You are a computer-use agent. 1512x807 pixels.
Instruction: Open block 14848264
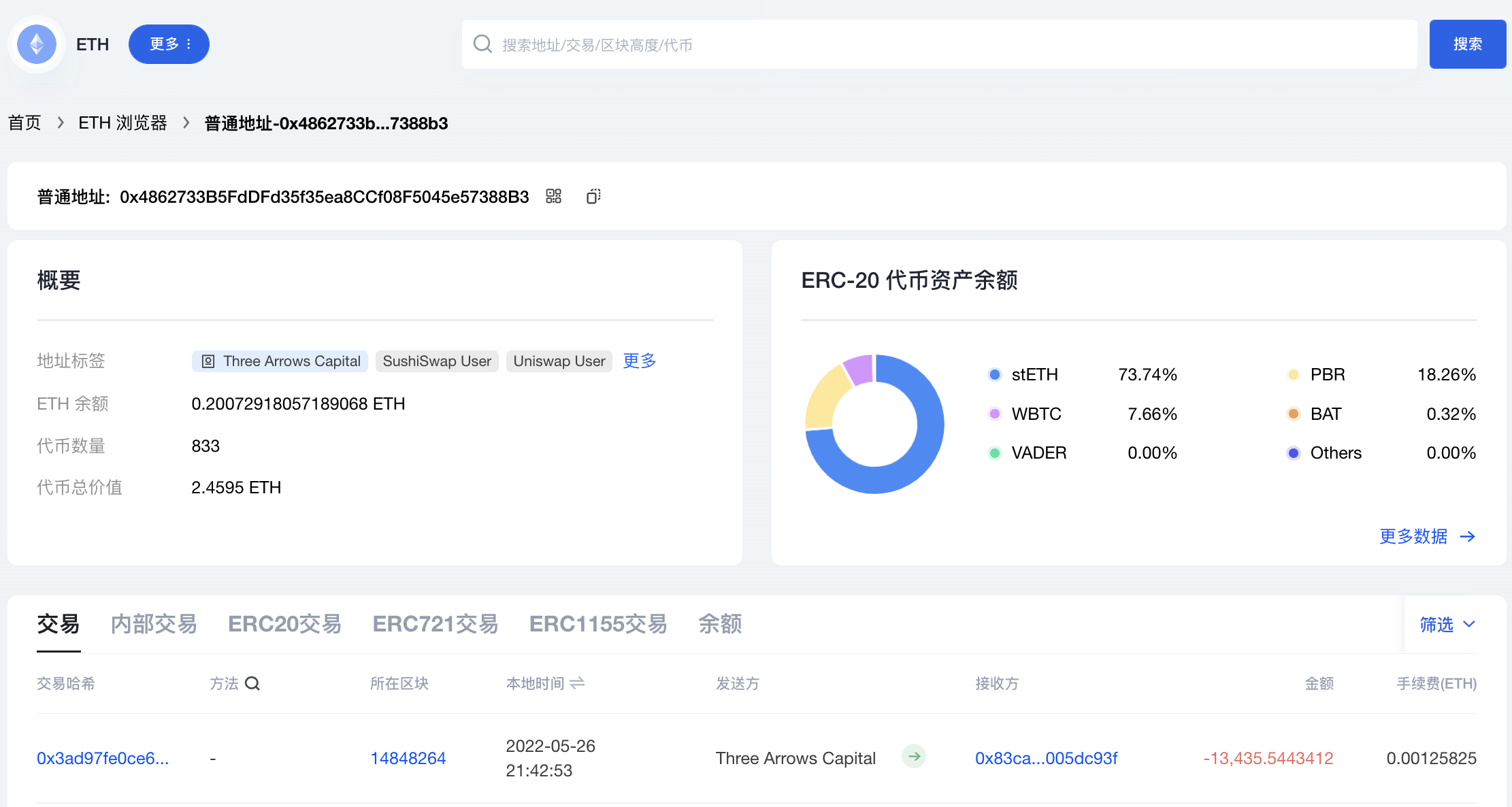pyautogui.click(x=408, y=759)
